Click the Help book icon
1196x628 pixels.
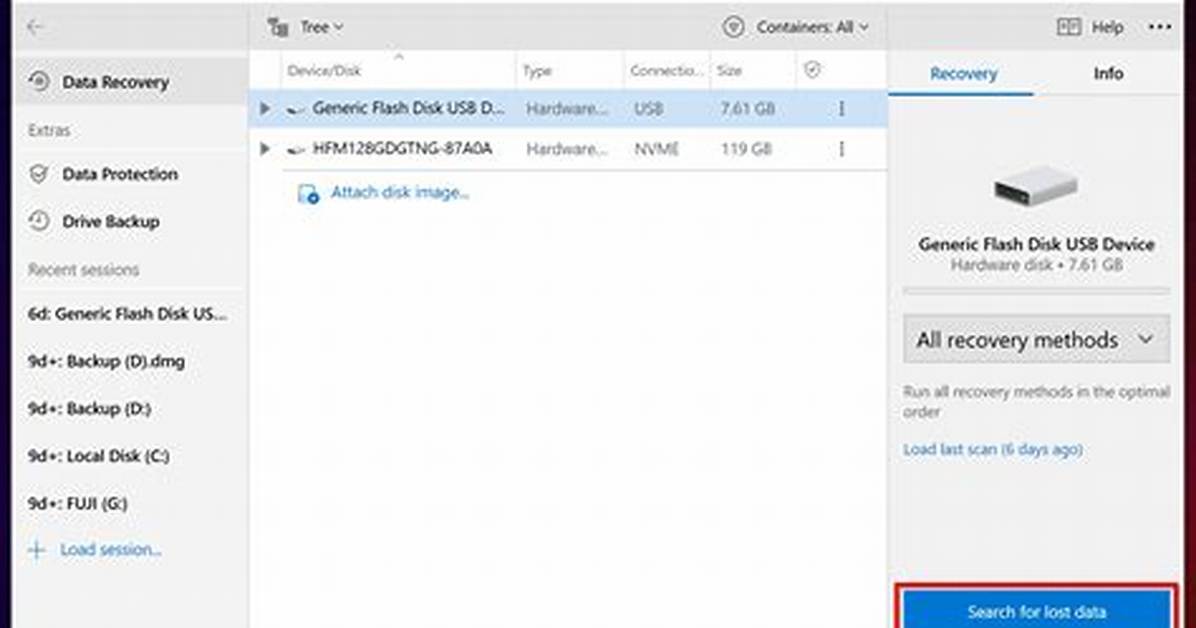coord(1068,27)
